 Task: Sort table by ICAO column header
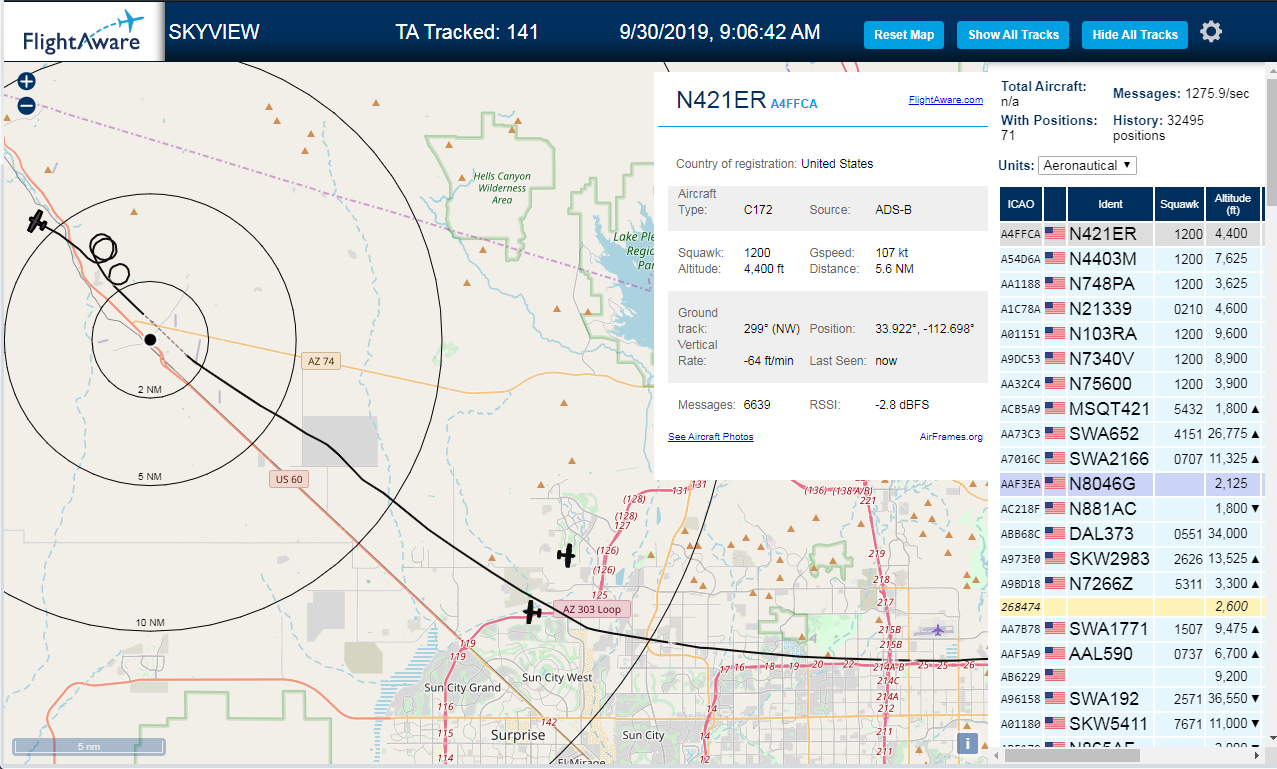pyautogui.click(x=1021, y=204)
